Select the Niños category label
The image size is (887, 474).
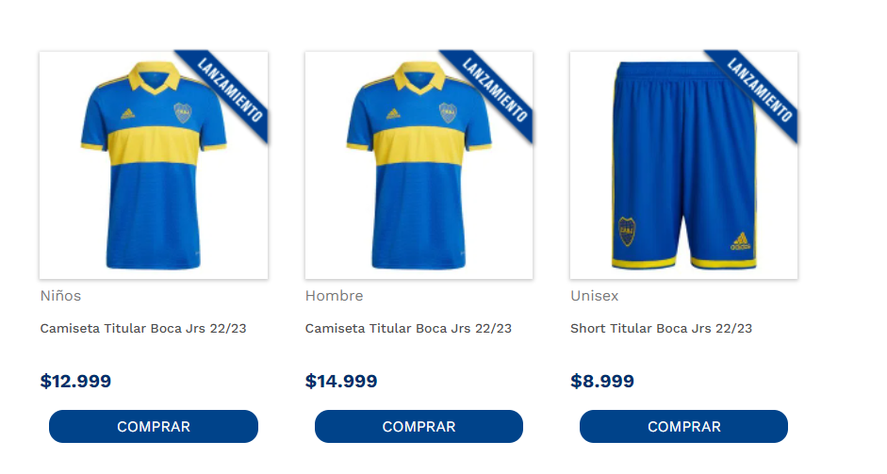[61, 295]
